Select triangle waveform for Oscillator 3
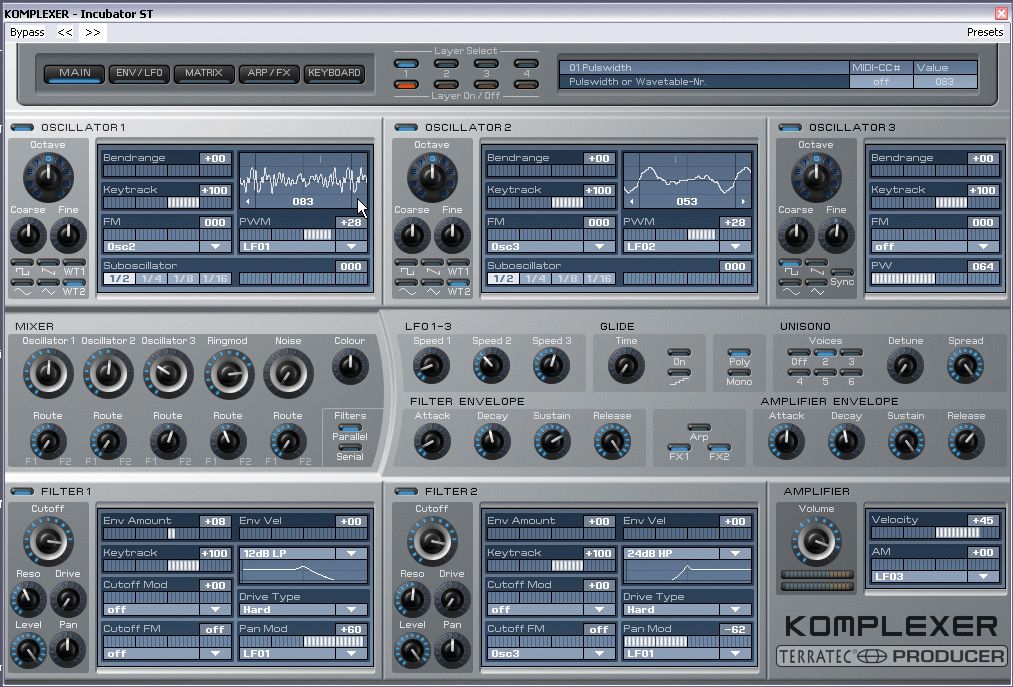 pyautogui.click(x=816, y=283)
